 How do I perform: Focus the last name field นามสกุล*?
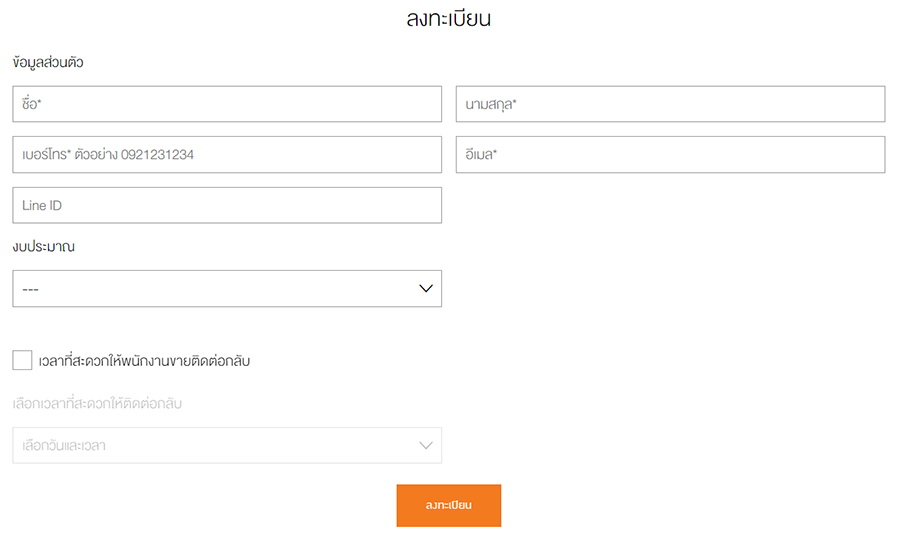click(x=670, y=104)
